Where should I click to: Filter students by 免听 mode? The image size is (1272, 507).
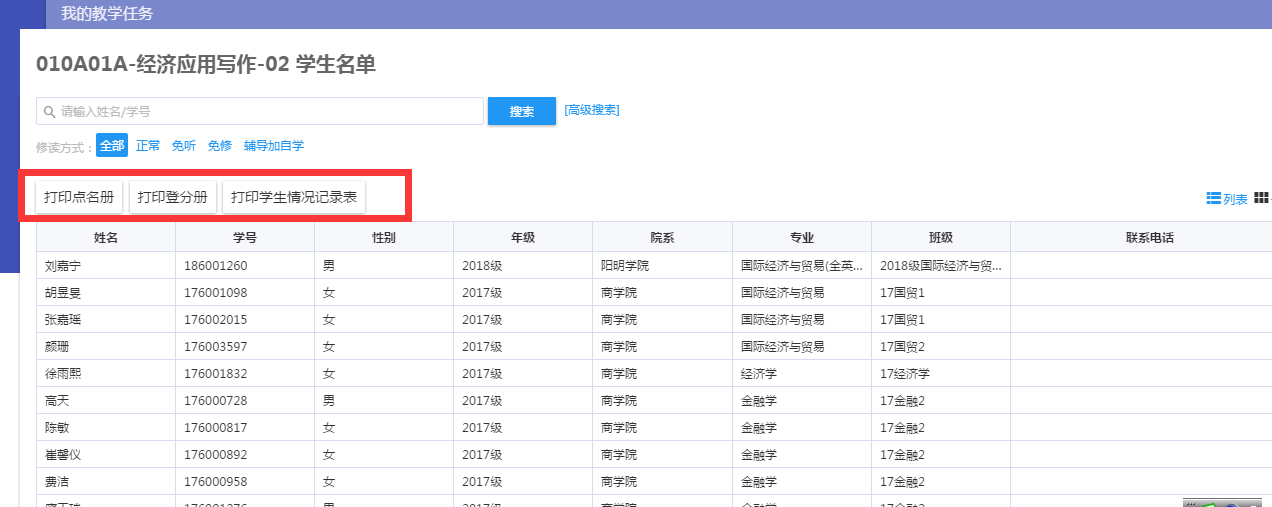(x=184, y=146)
